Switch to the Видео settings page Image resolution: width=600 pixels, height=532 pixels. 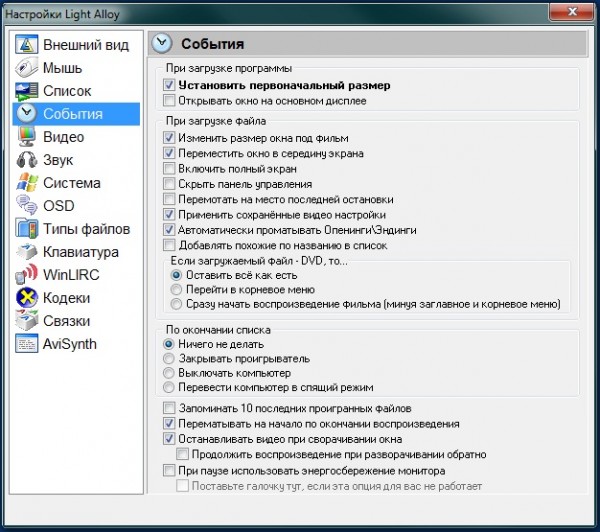[64, 137]
